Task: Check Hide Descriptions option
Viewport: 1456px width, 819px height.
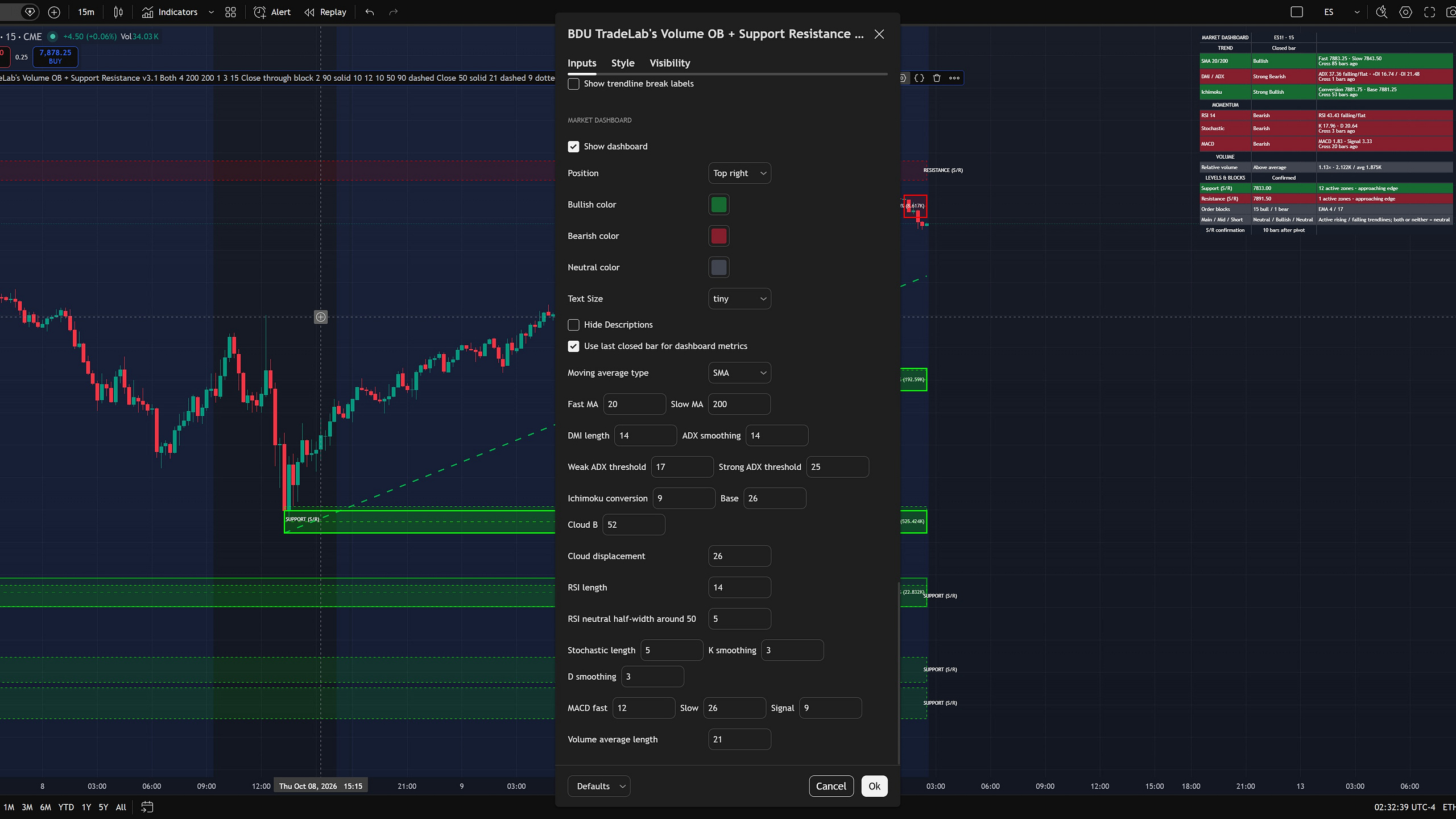Action: pos(573,325)
